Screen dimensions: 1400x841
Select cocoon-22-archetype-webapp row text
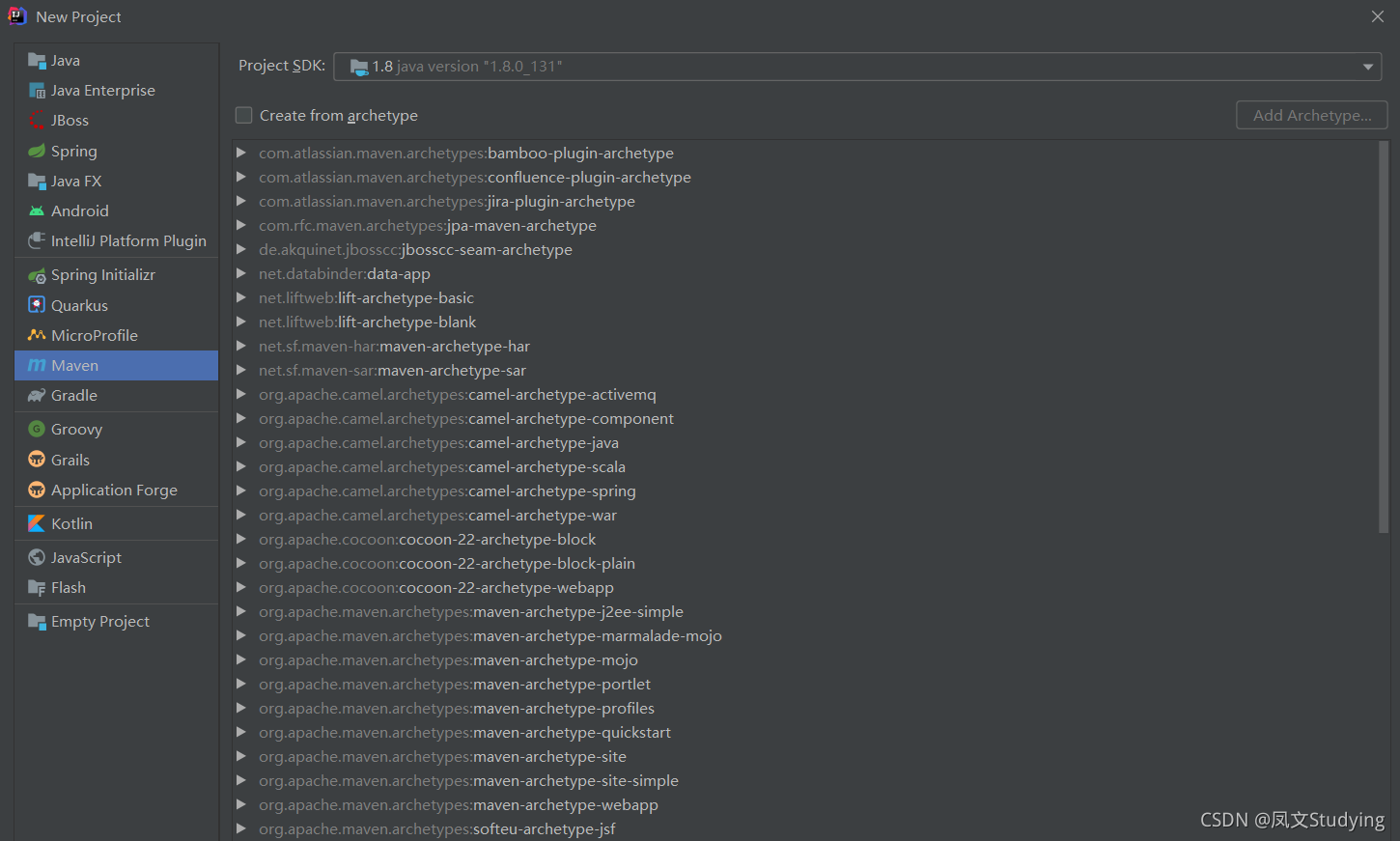(436, 588)
